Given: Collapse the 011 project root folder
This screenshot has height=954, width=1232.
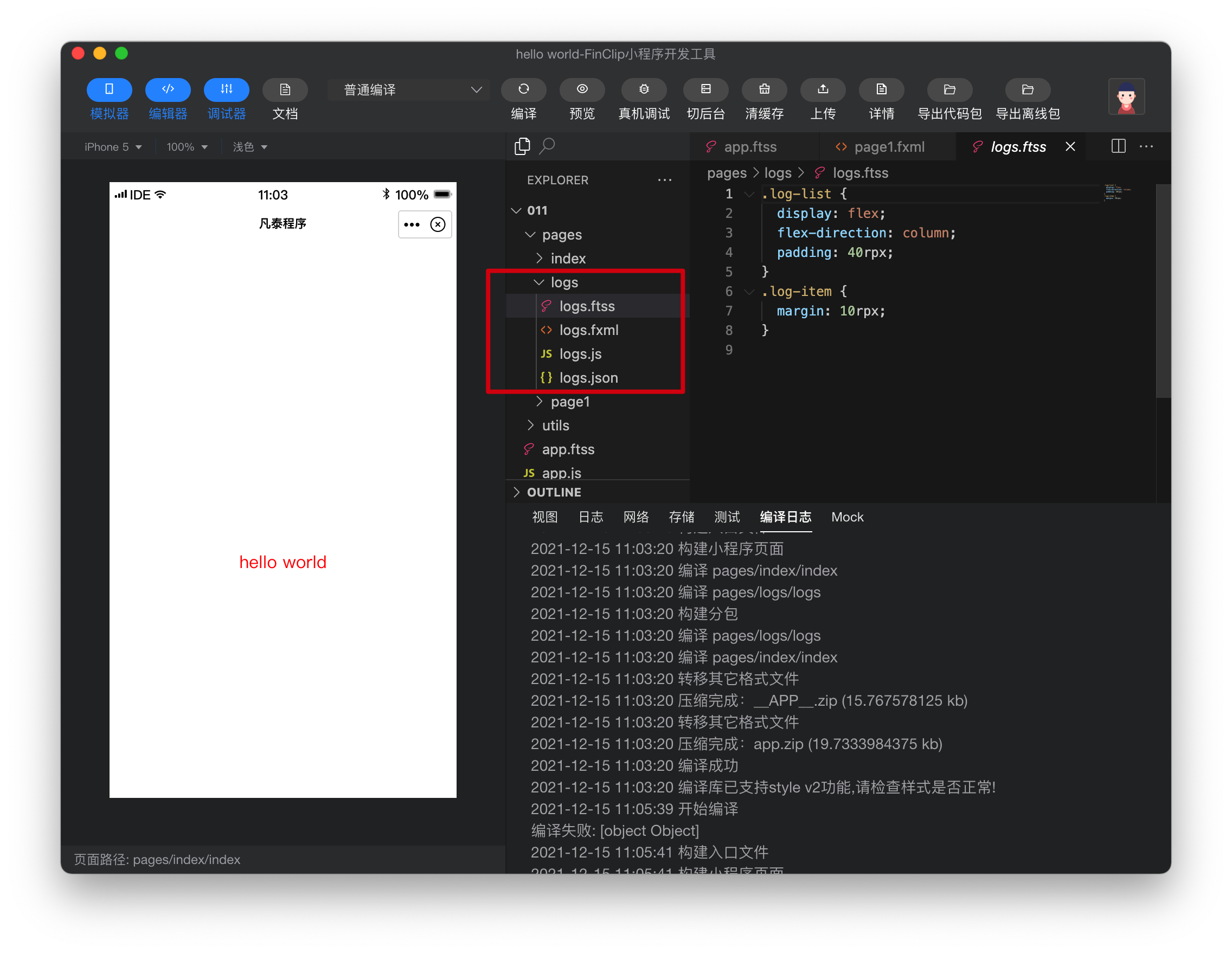Looking at the screenshot, I should tap(598, 210).
